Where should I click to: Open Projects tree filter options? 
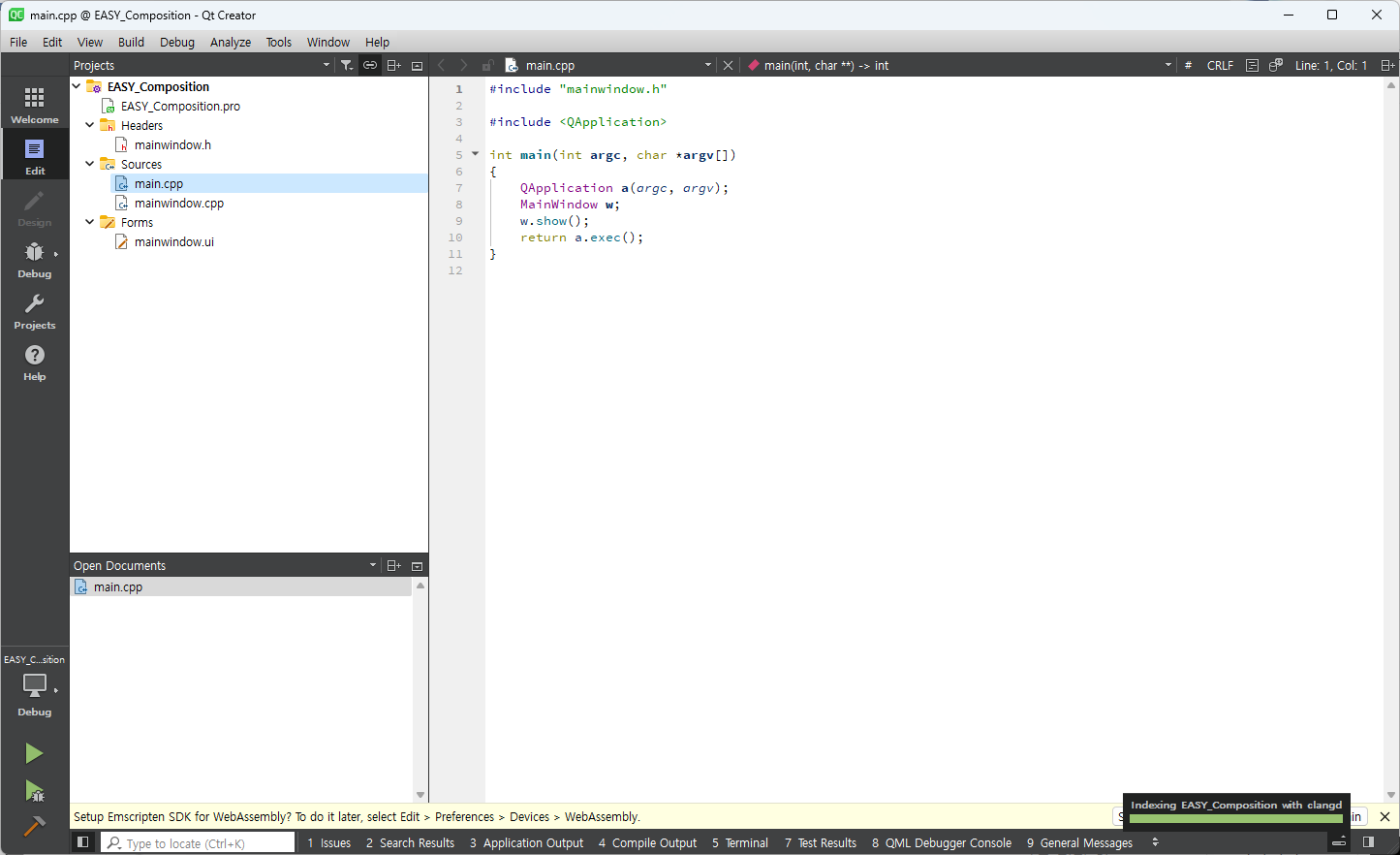point(347,65)
